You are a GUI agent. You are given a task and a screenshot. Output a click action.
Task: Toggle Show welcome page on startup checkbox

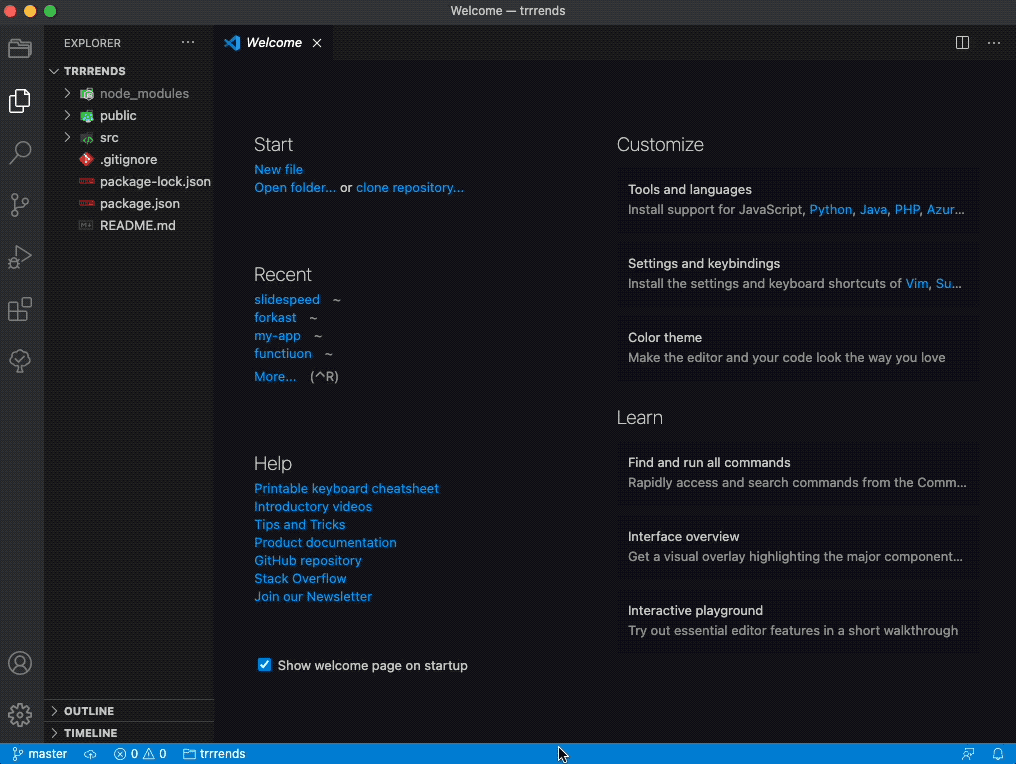click(264, 665)
